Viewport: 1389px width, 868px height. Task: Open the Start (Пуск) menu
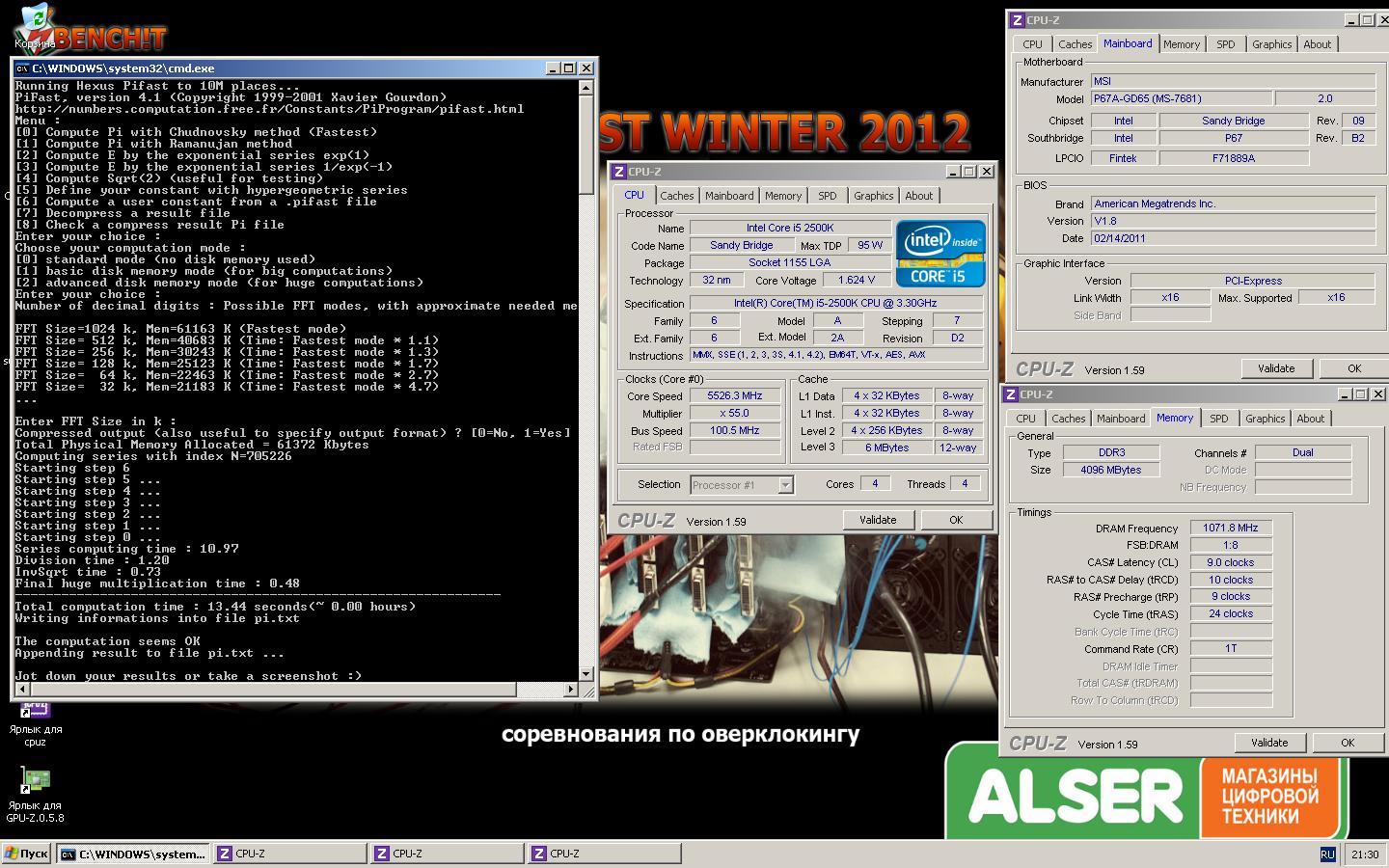27,854
